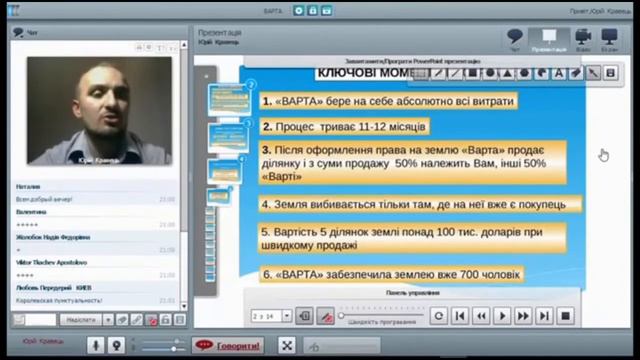The image size is (640, 360).
Task: Select the filled circle shape tool
Action: 490,73
